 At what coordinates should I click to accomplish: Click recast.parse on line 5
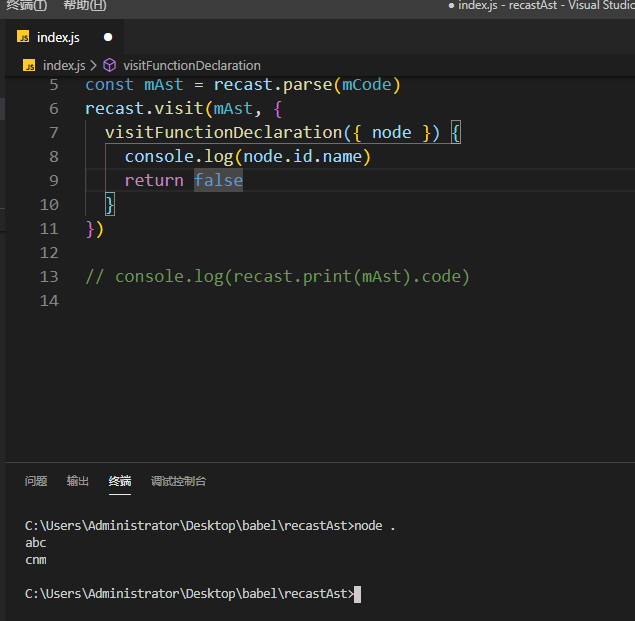tap(273, 85)
